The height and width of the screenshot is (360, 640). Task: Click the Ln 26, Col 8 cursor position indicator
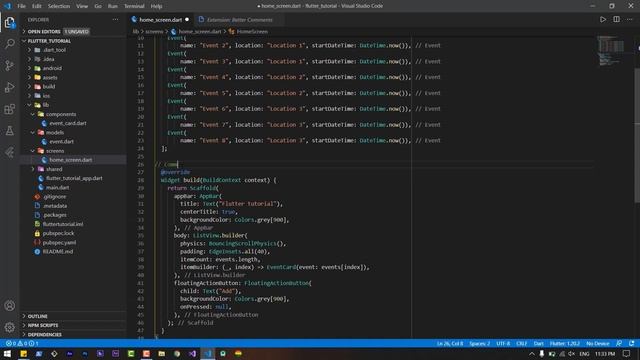pyautogui.click(x=450, y=343)
